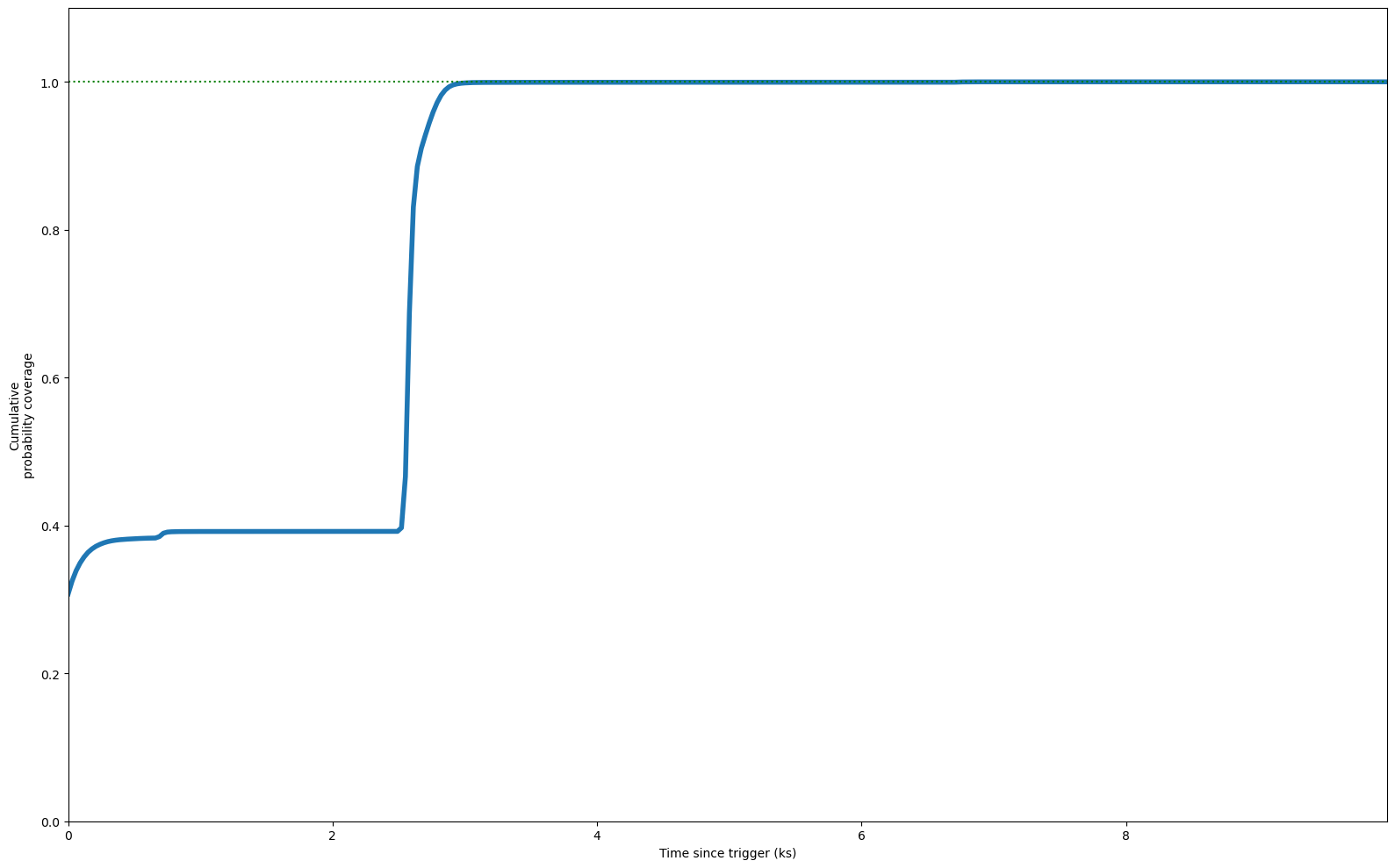Click the x-axis tick label 2
This screenshot has width=1395, height=868.
tap(333, 836)
